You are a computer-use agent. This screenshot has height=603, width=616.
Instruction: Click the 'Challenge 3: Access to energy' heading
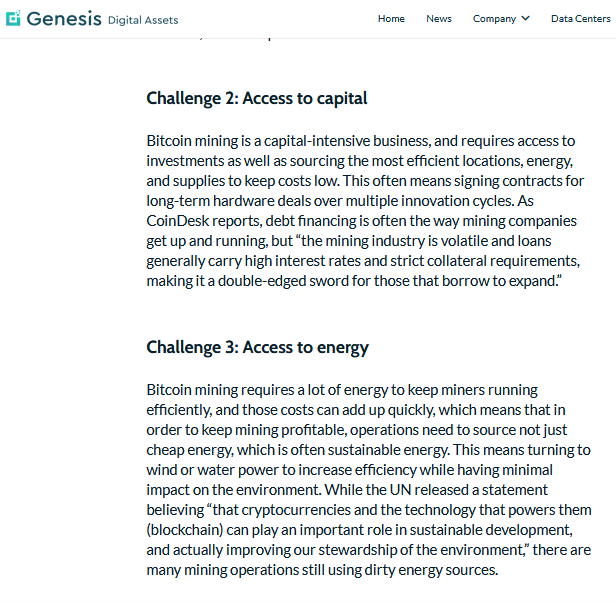(x=258, y=347)
